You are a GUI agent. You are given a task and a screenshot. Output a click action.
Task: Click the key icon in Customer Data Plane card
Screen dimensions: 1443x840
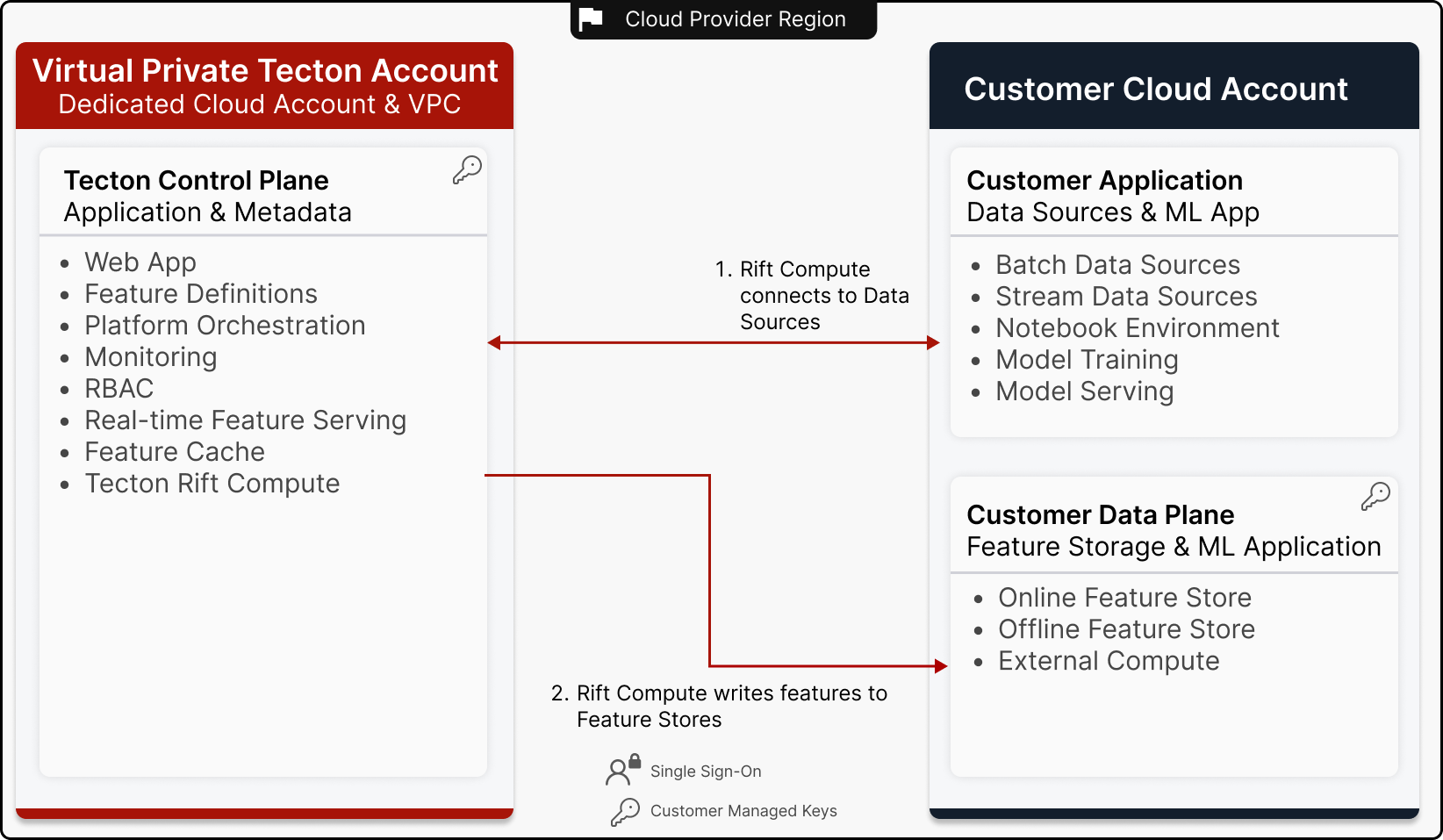1375,496
